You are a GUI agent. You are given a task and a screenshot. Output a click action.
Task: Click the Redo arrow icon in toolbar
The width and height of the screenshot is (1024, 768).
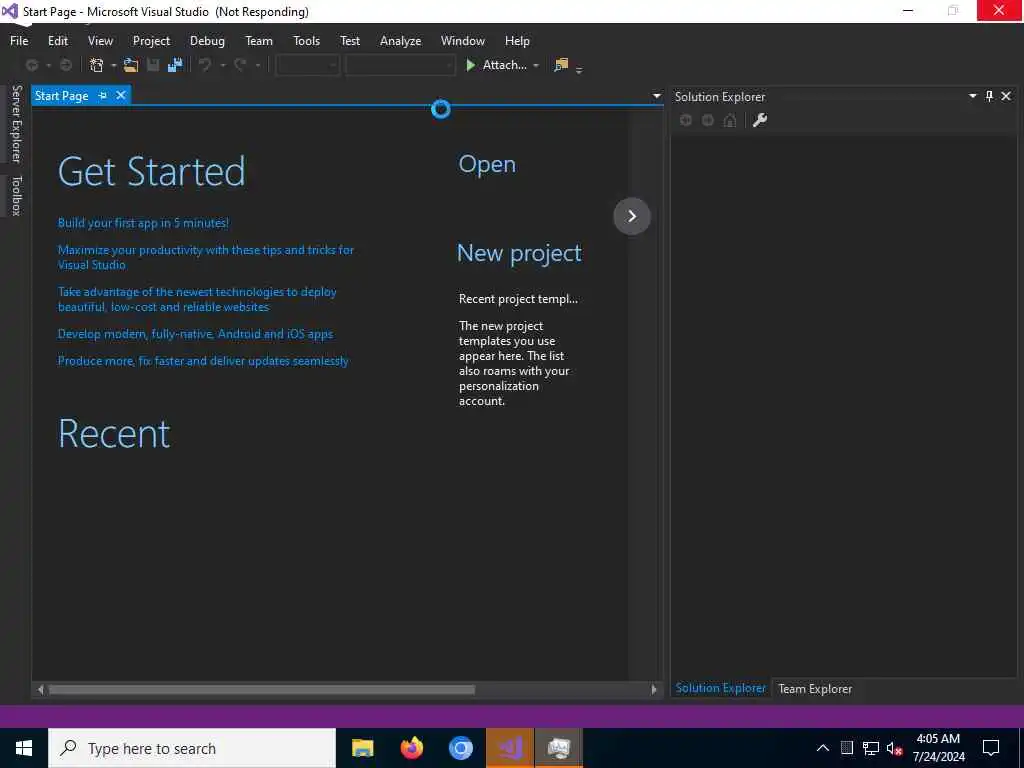point(240,65)
